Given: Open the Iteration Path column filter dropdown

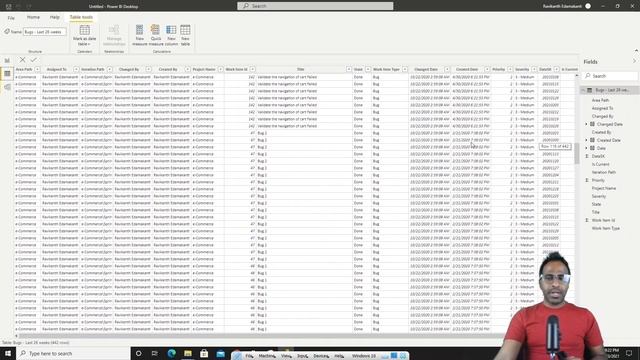Looking at the screenshot, I should [109, 69].
